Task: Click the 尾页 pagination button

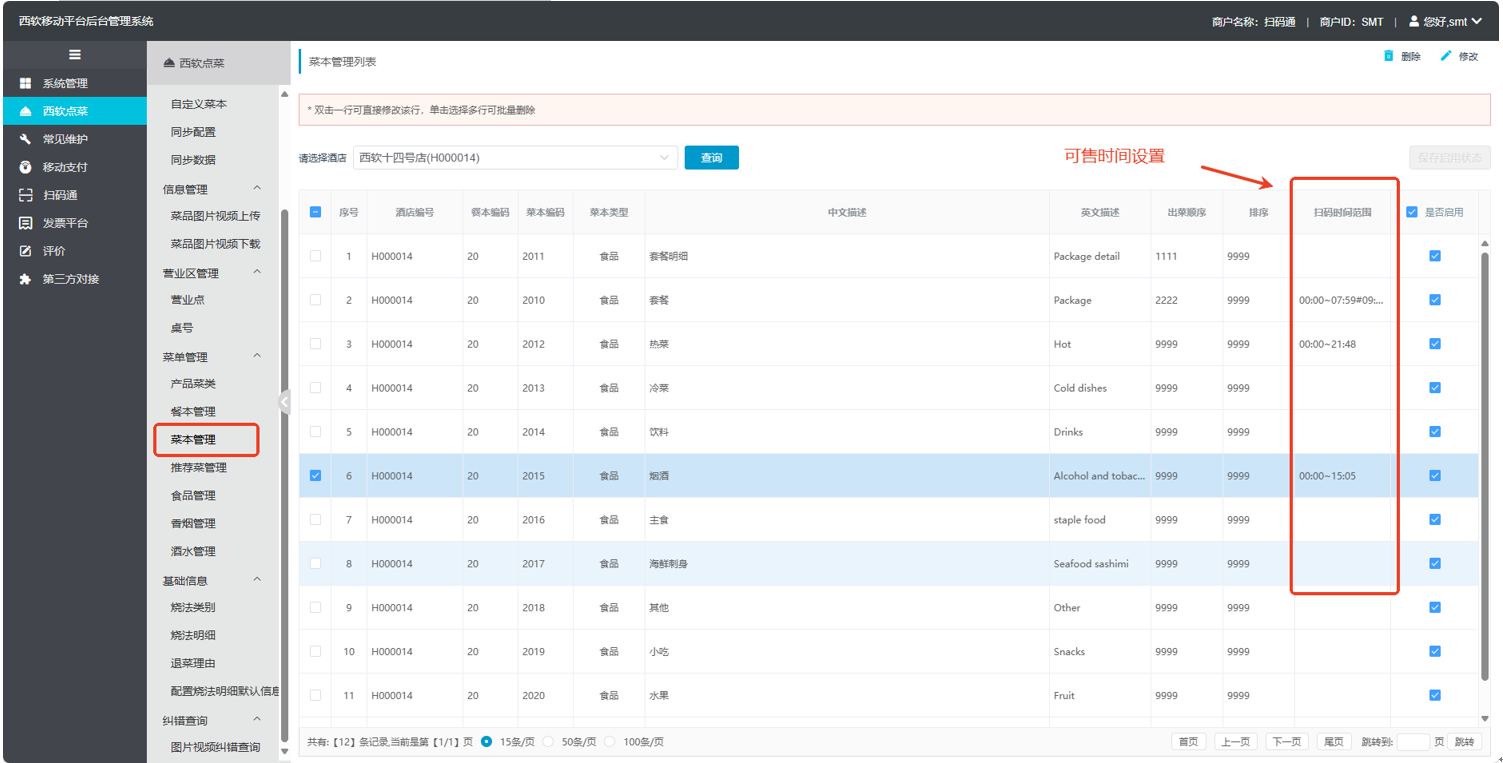Action: coord(1333,742)
